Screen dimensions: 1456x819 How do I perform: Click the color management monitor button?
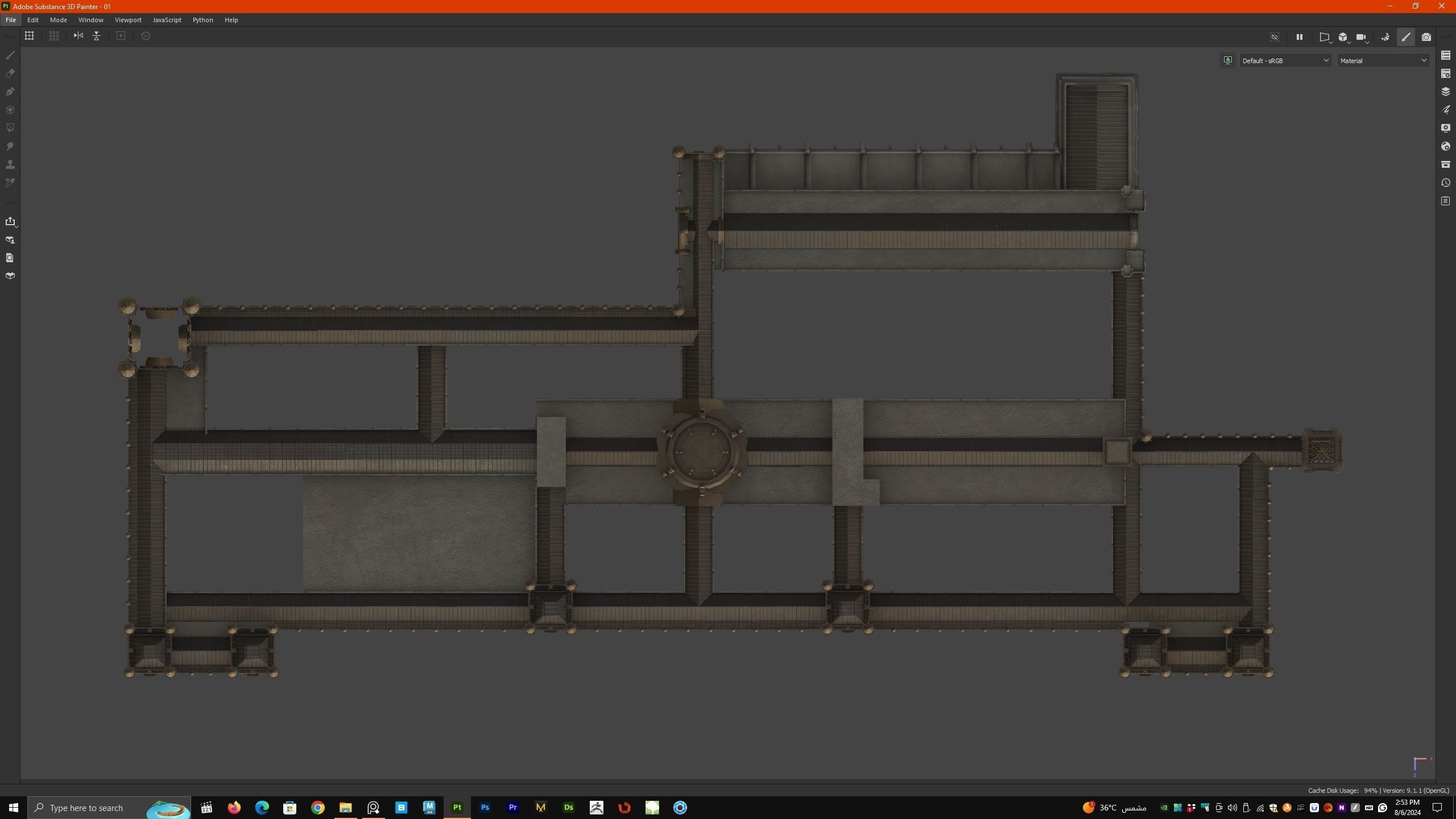point(1227,60)
